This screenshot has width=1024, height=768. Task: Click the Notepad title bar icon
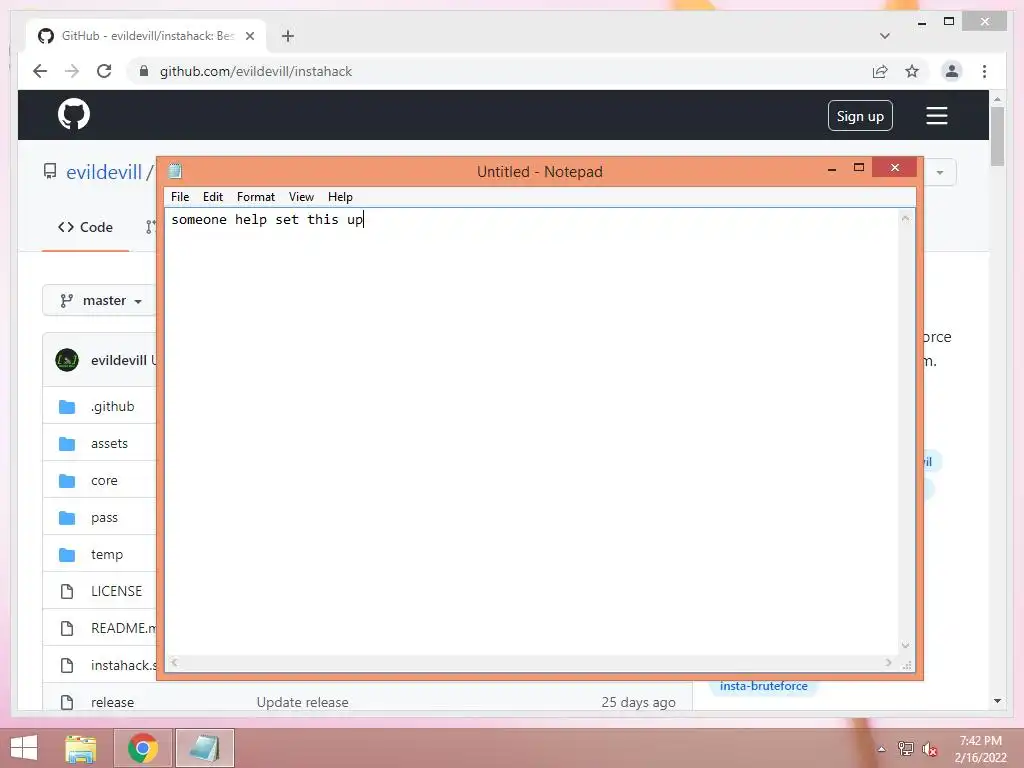[175, 171]
